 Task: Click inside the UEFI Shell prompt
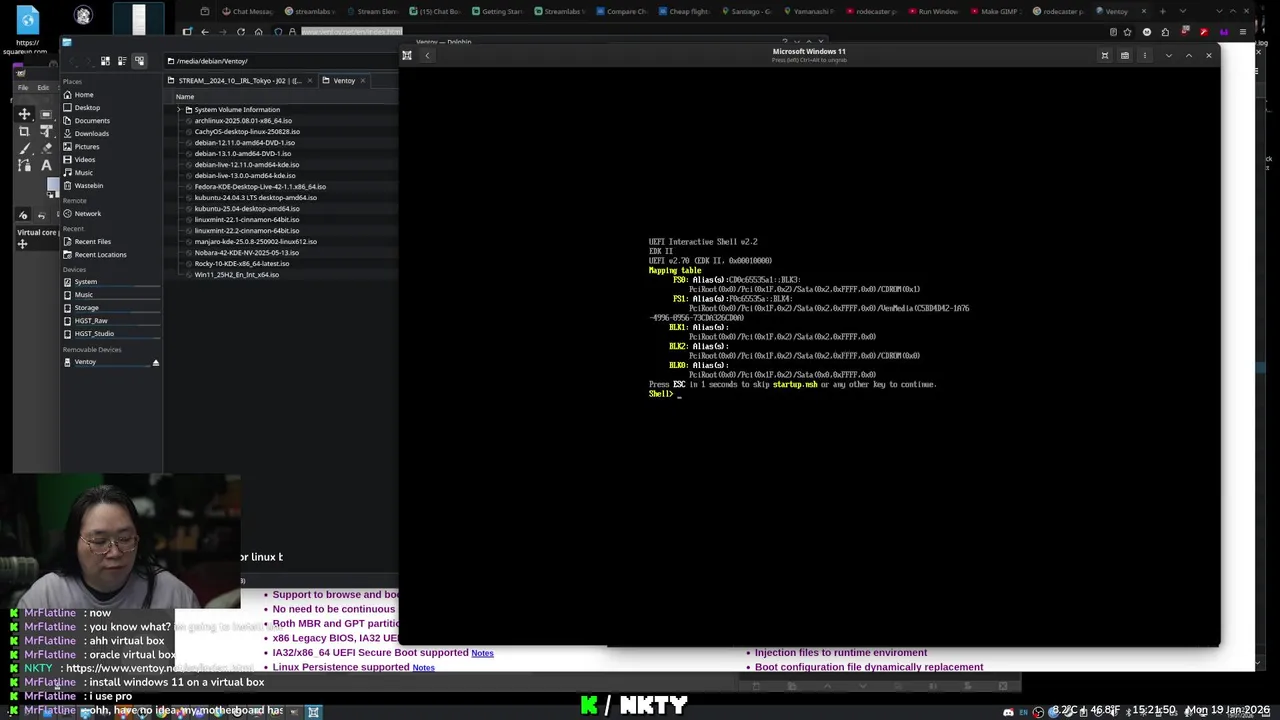(x=680, y=394)
